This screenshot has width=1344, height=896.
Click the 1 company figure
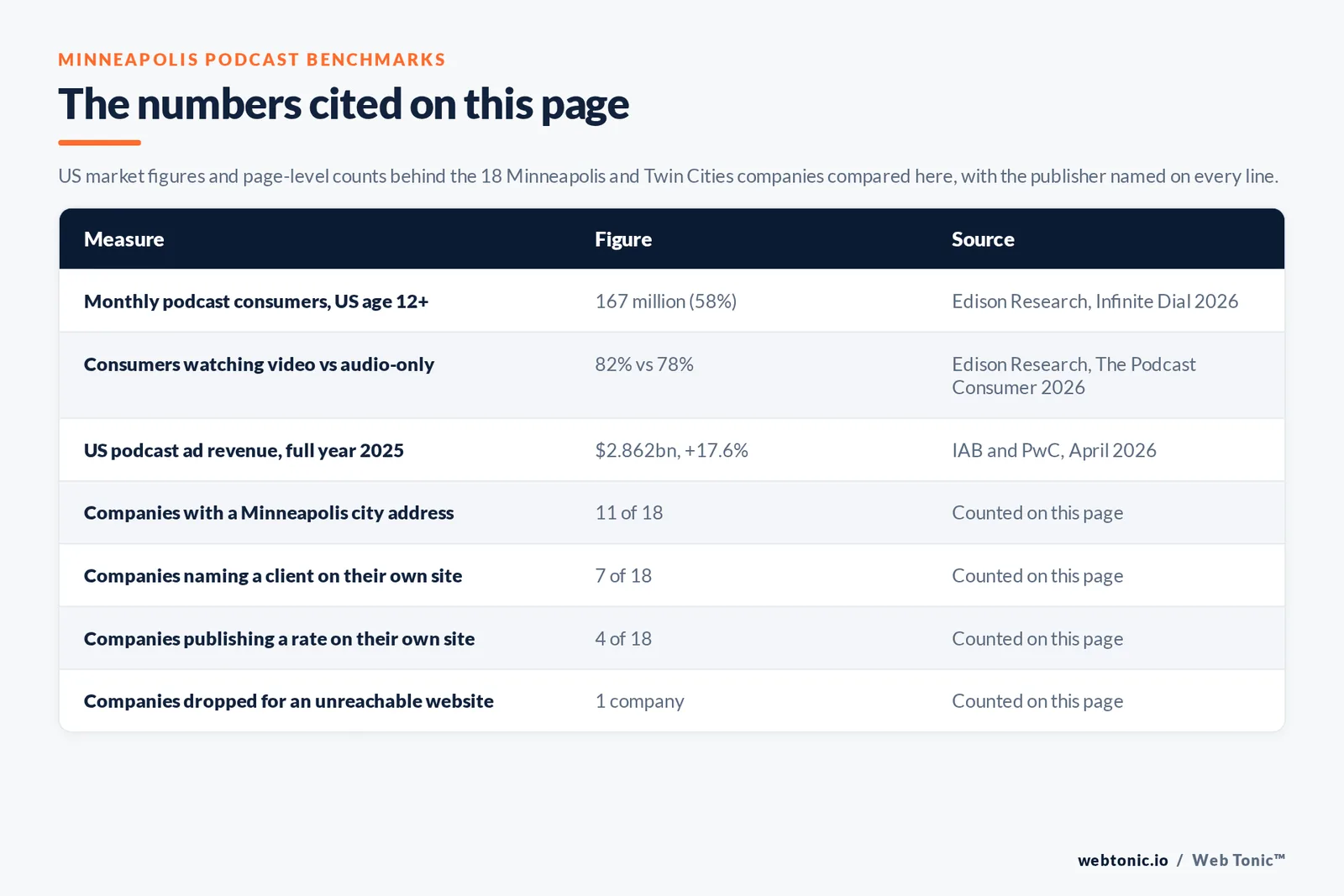click(x=639, y=701)
